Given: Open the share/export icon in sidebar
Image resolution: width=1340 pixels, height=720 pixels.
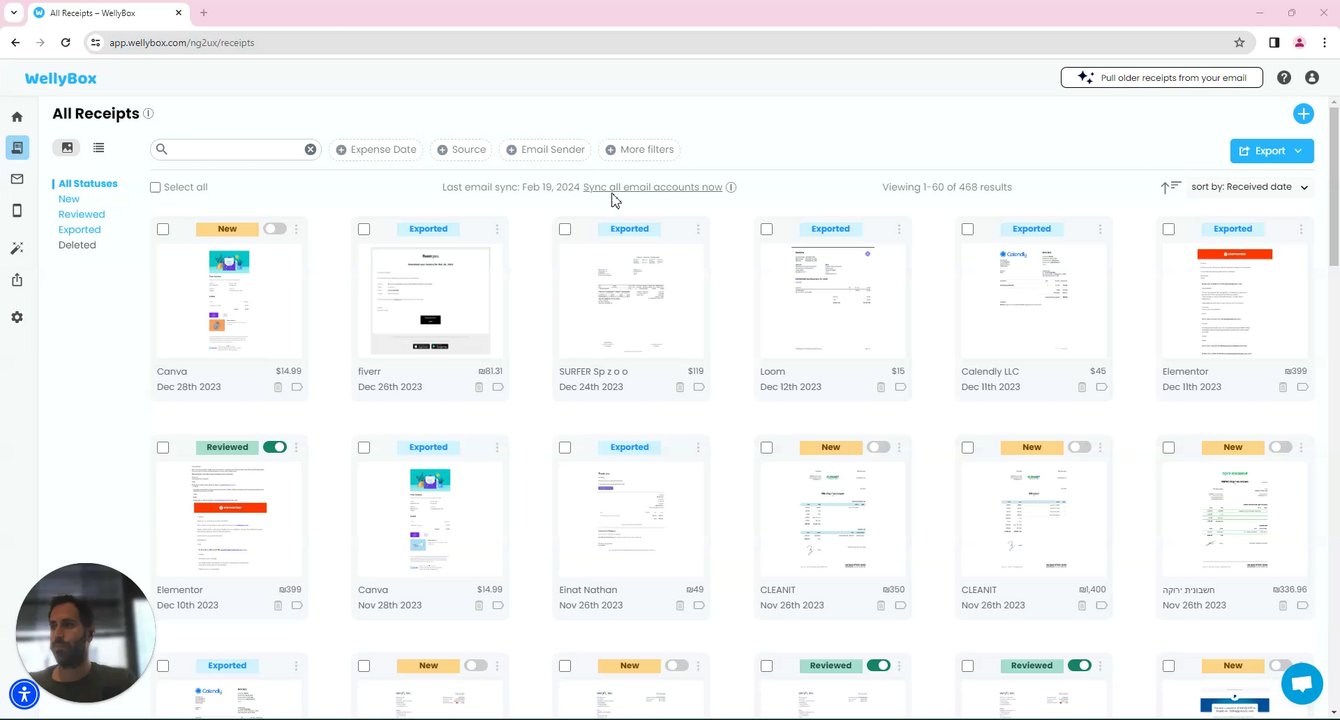Looking at the screenshot, I should pos(17,280).
